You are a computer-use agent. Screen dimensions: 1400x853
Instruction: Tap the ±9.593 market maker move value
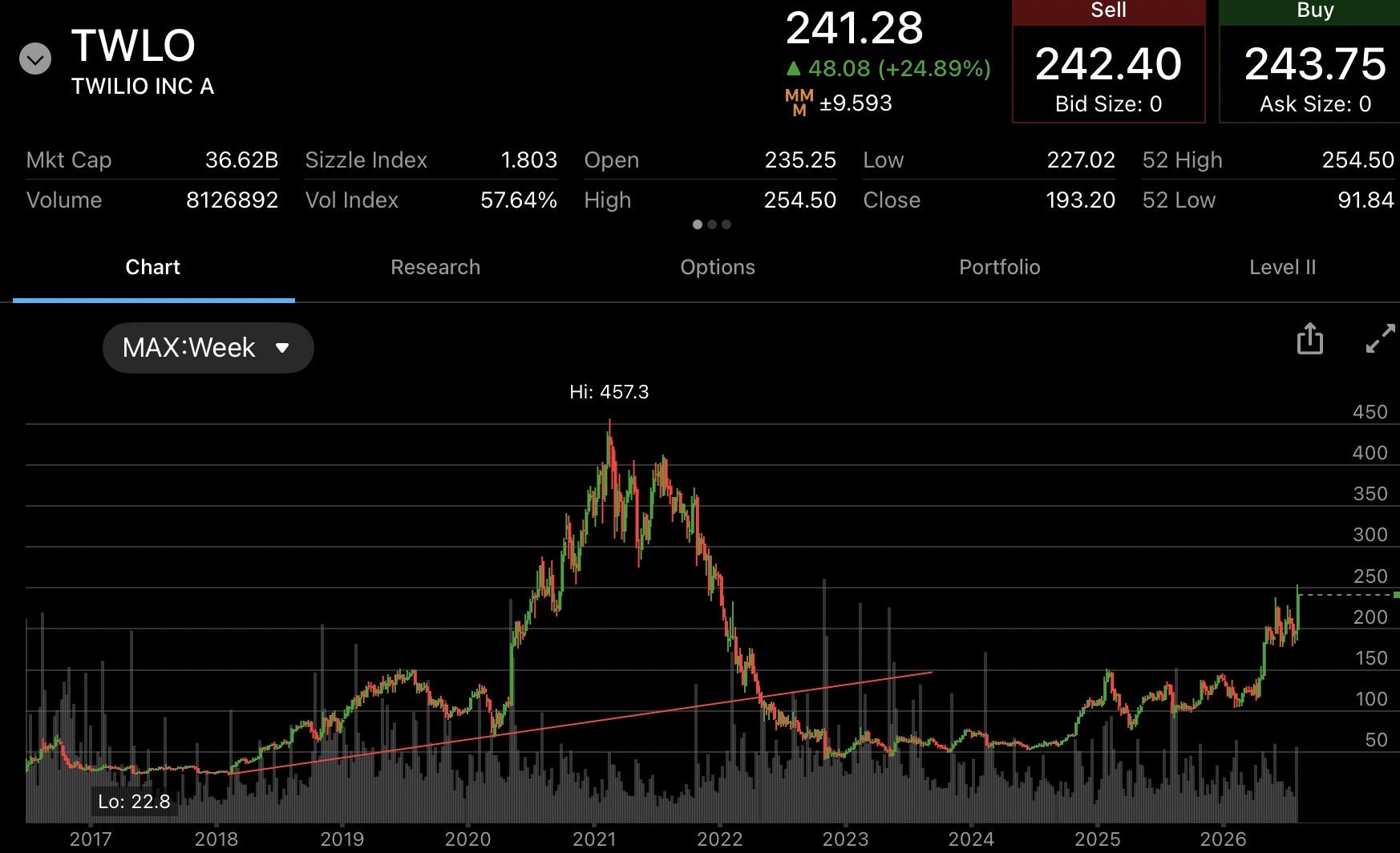[856, 103]
